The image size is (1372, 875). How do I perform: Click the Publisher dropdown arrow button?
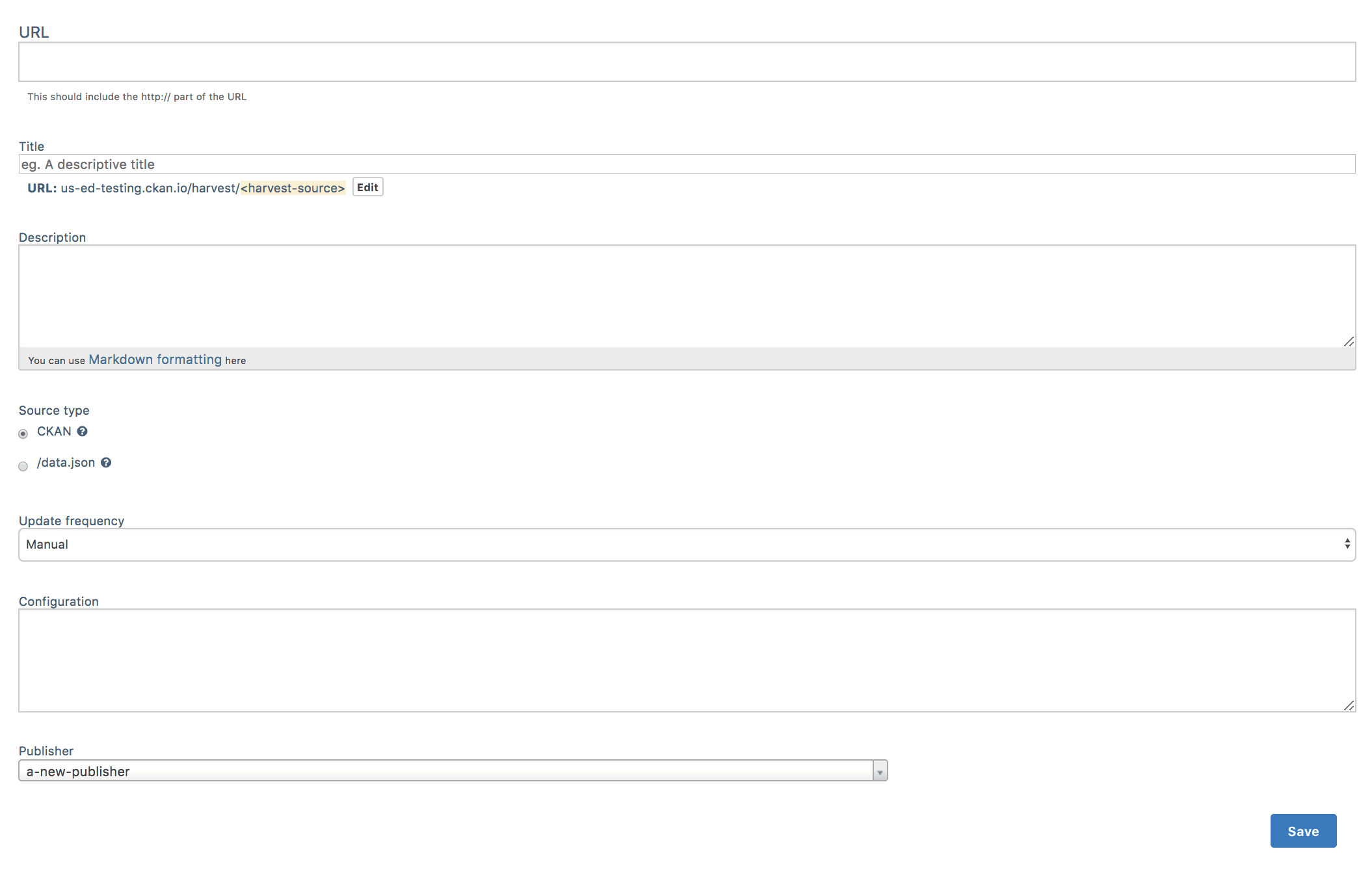click(x=880, y=771)
